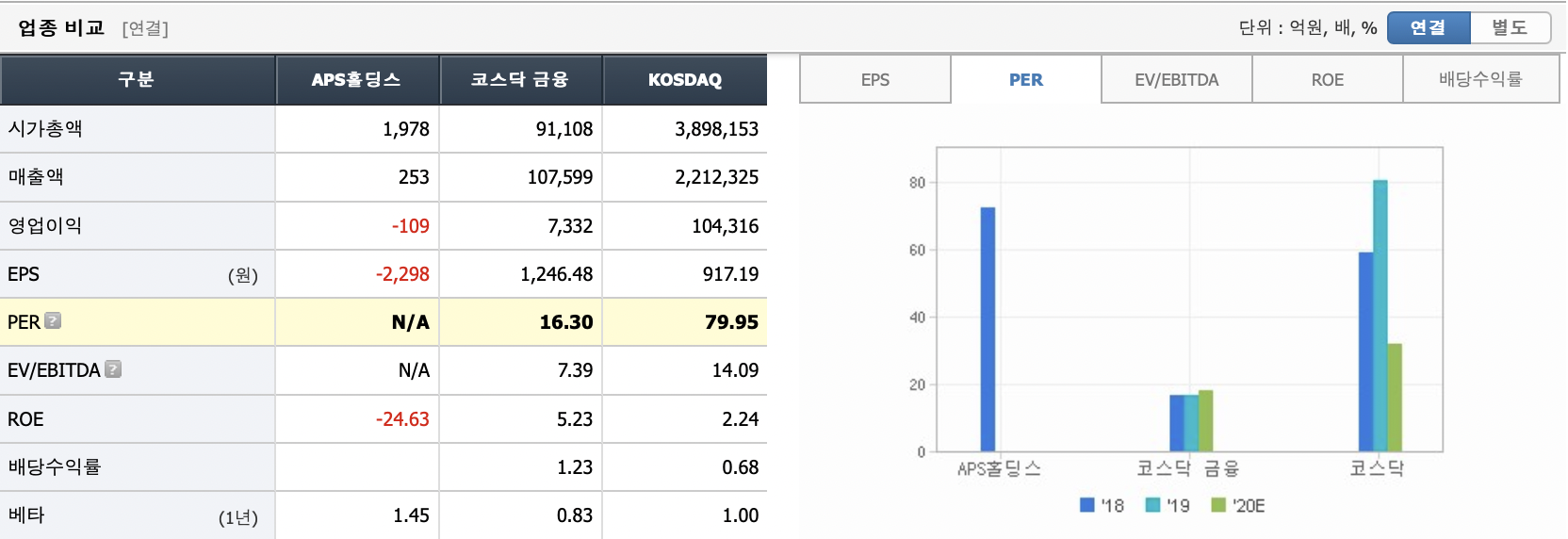Click the '18 legend color swatch

click(1087, 505)
